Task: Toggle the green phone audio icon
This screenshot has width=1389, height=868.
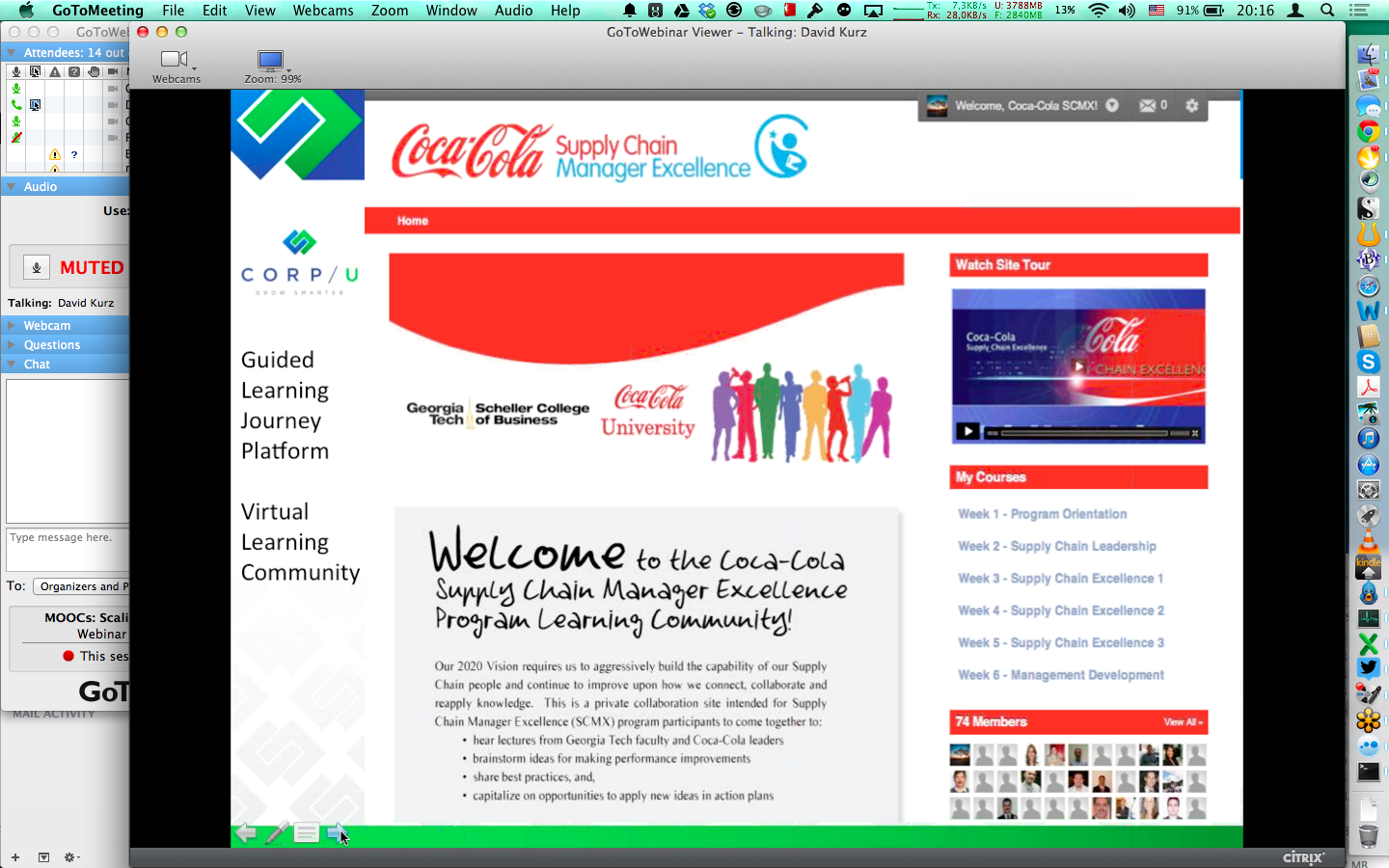Action: point(16,105)
